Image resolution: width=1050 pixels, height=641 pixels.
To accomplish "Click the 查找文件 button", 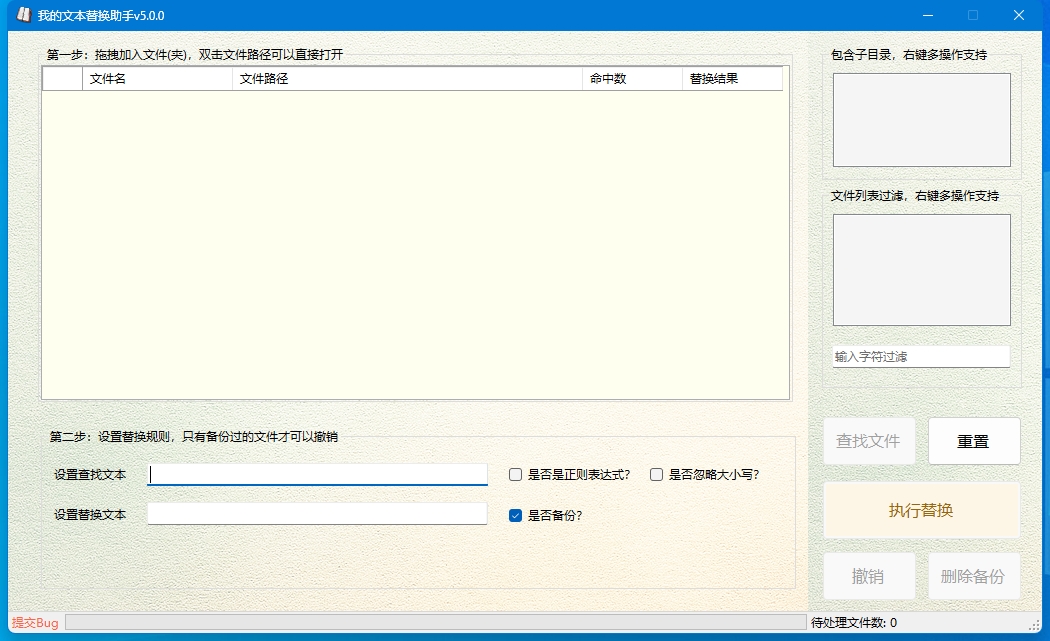I will click(869, 441).
